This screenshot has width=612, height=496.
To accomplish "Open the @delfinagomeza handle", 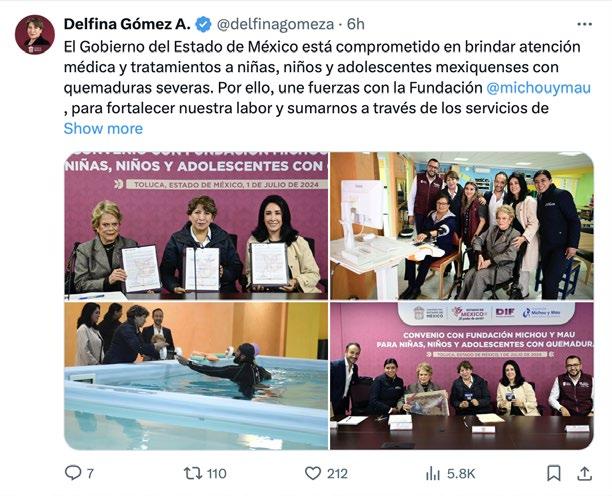I will click(275, 24).
